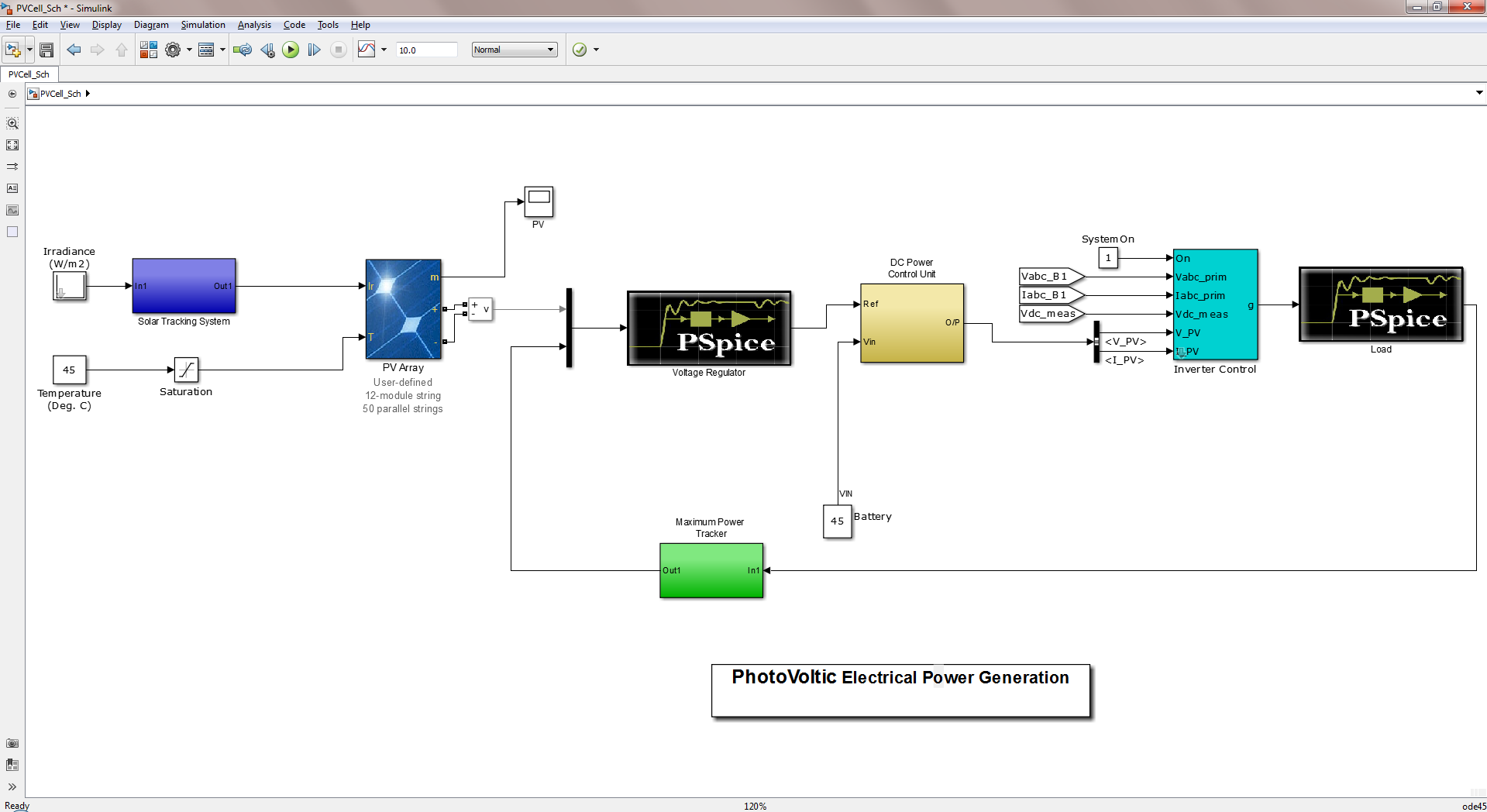Select the Irradiance source block
This screenshot has height=812, width=1487.
[x=69, y=286]
